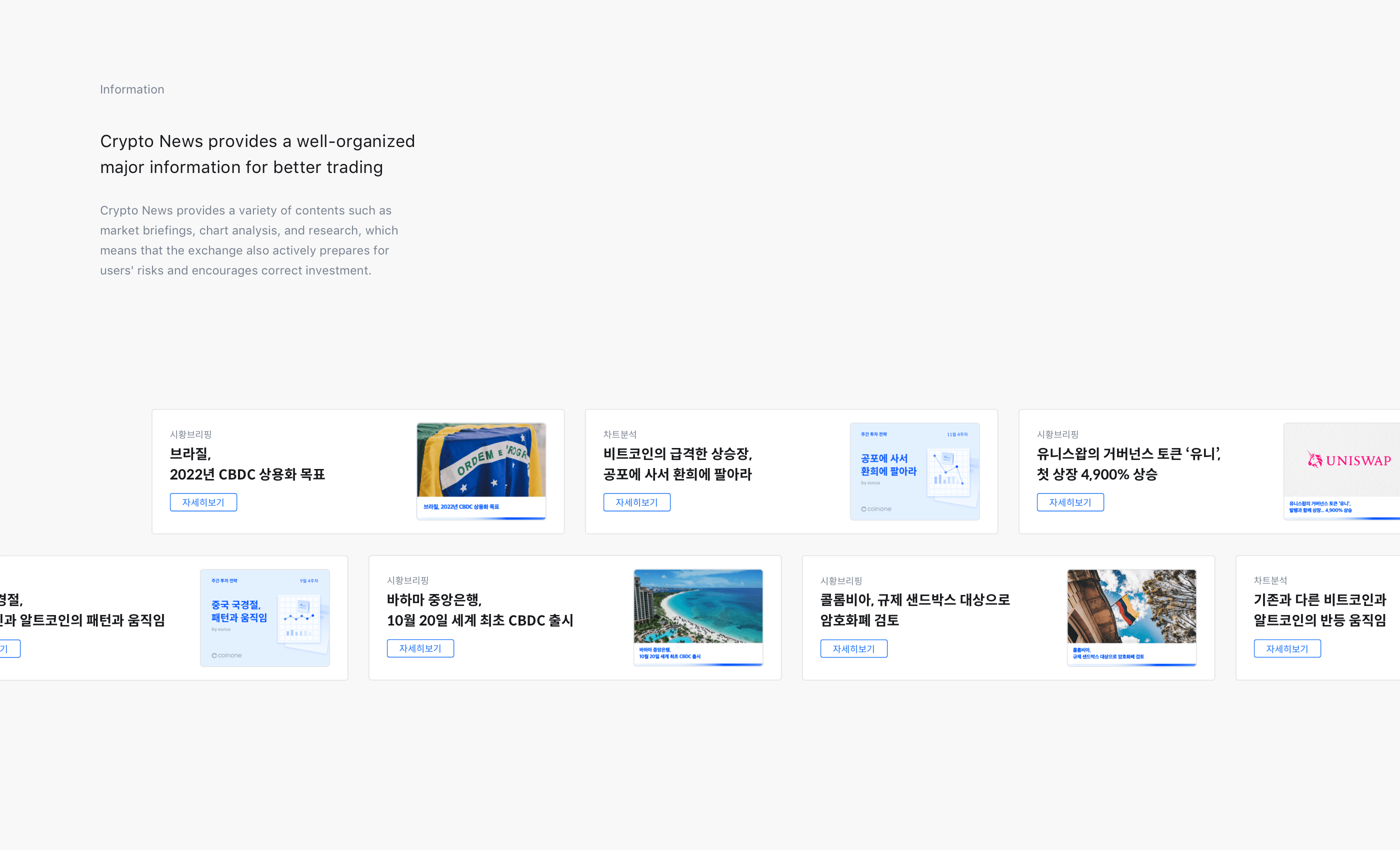Open details for the Brazil CBDC article
The width and height of the screenshot is (1400, 850).
(x=203, y=502)
